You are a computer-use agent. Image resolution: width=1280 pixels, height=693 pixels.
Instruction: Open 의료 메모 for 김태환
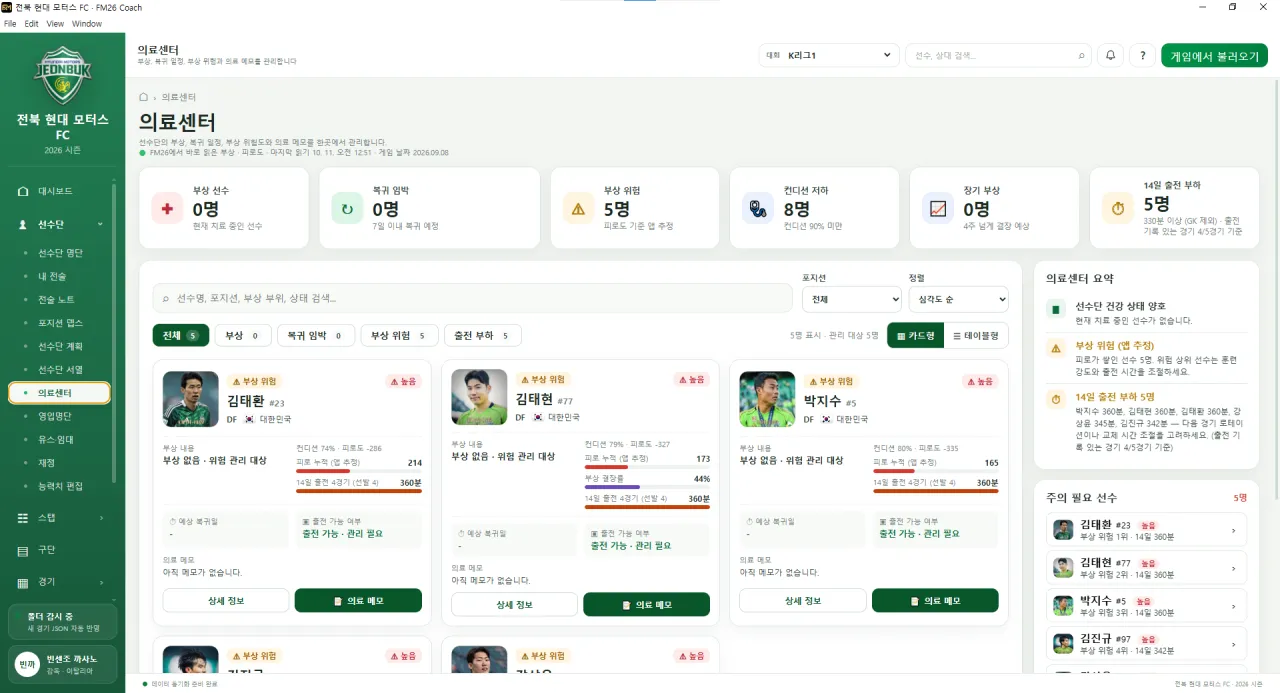(358, 601)
